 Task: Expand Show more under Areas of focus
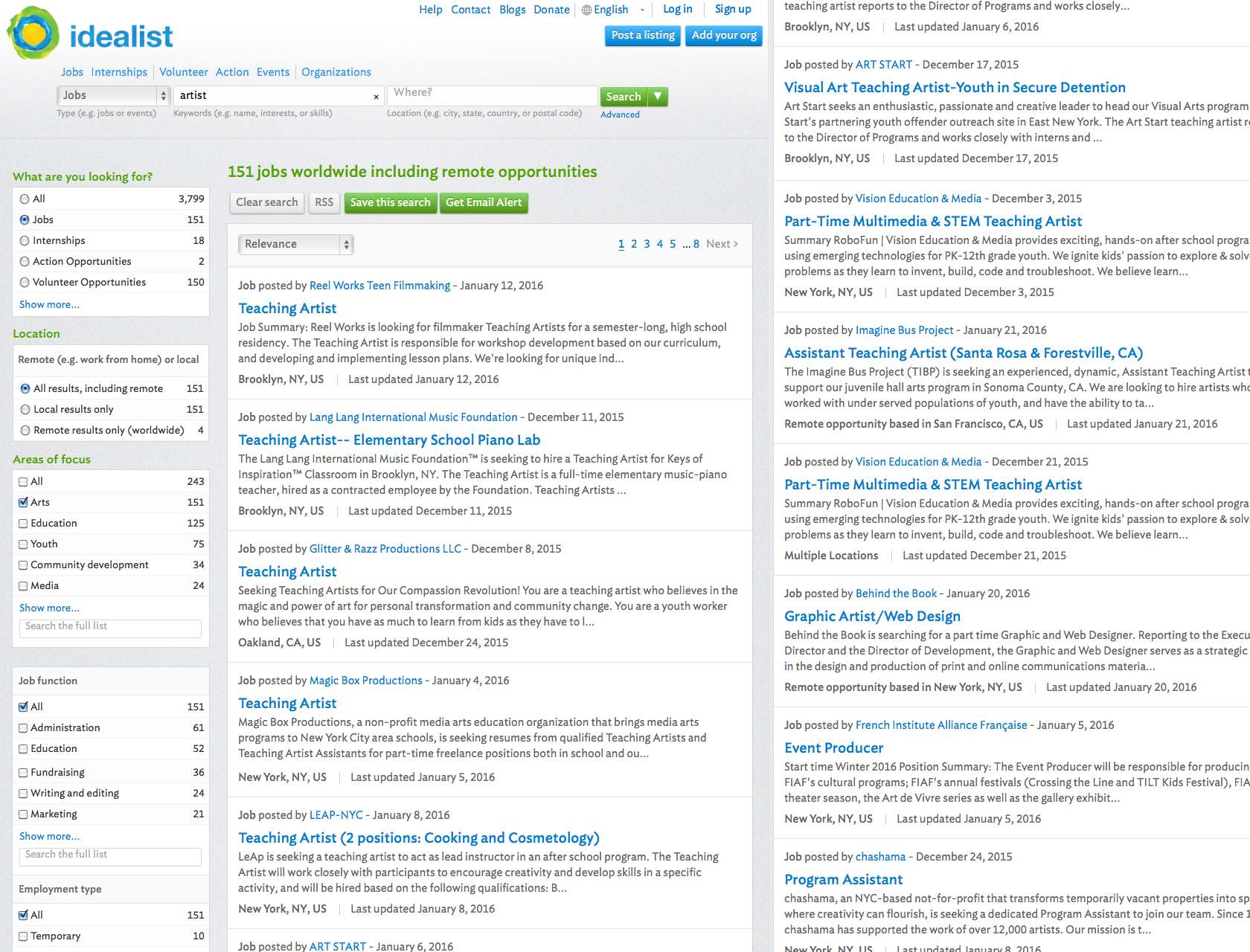point(49,608)
